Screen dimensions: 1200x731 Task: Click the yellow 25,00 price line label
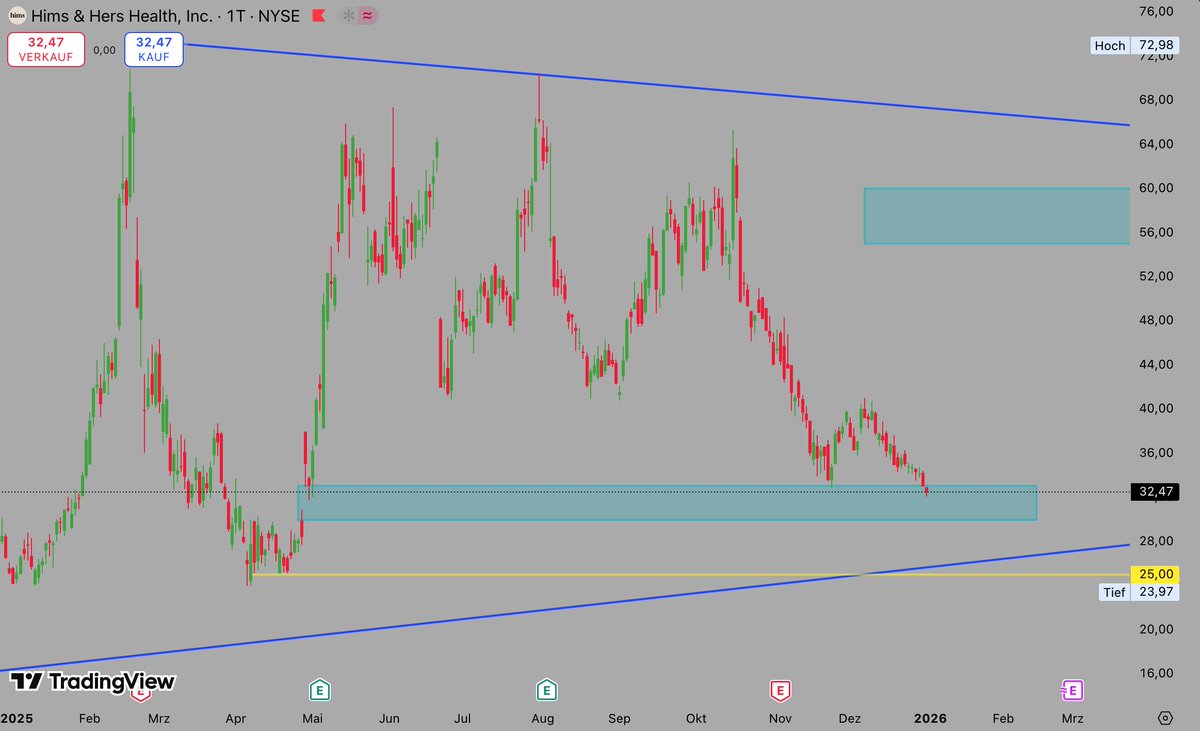point(1154,574)
